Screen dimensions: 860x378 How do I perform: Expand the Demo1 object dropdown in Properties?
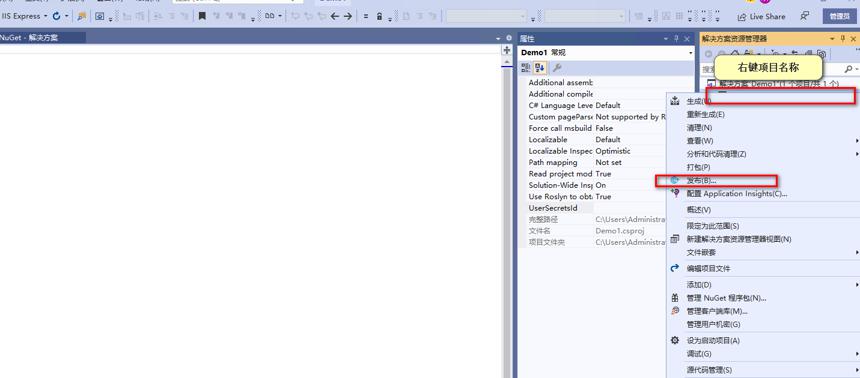pyautogui.click(x=691, y=53)
